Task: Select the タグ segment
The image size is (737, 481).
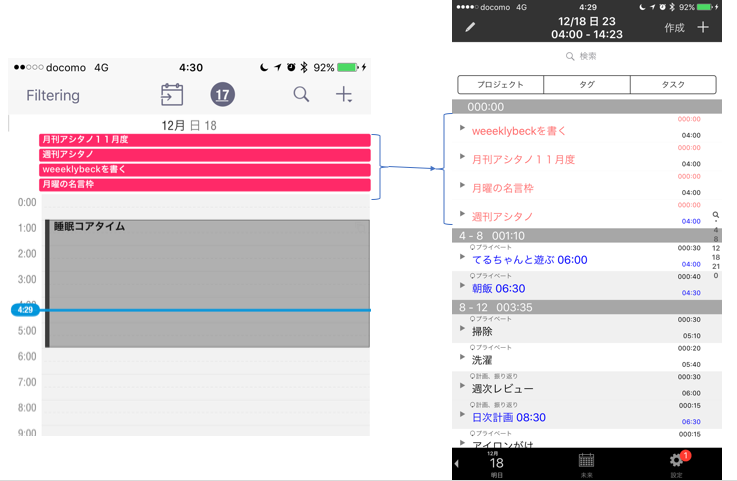Action: [x=586, y=85]
